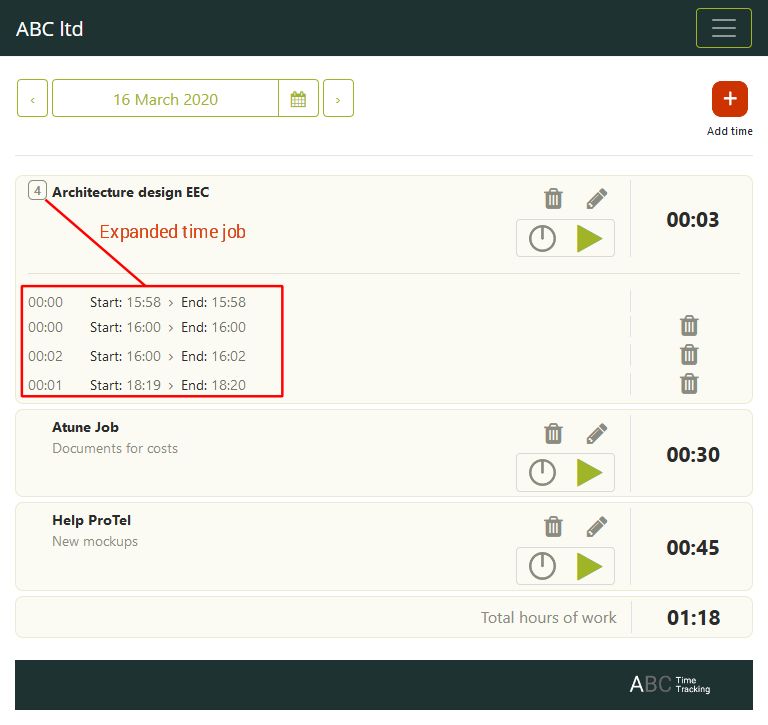768x725 pixels.
Task: Delete the 16:00 to 16:02 time entry
Action: 689,355
